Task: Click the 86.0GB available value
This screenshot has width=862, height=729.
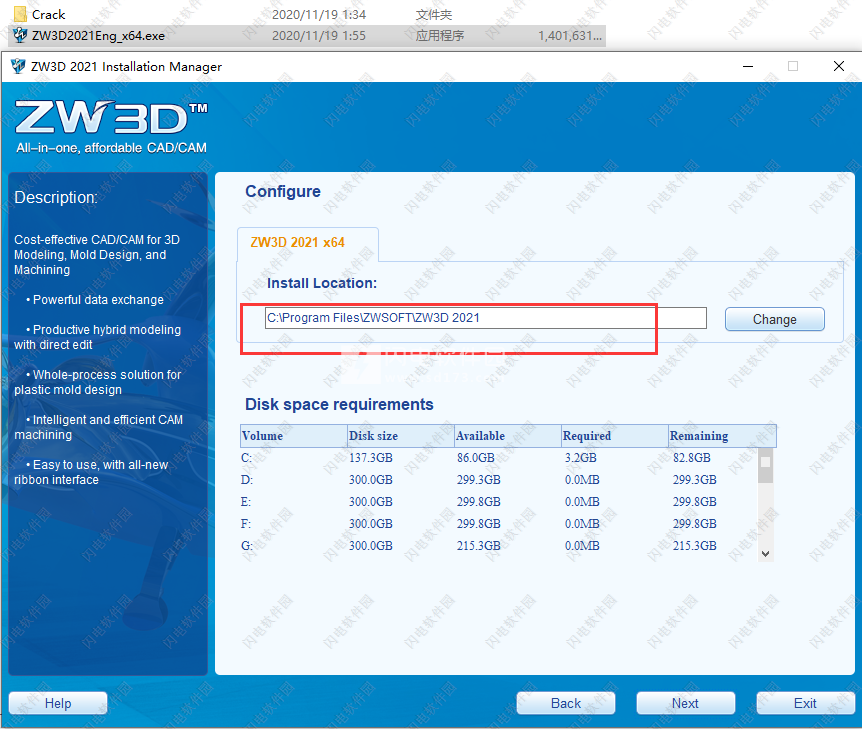Action: click(476, 458)
